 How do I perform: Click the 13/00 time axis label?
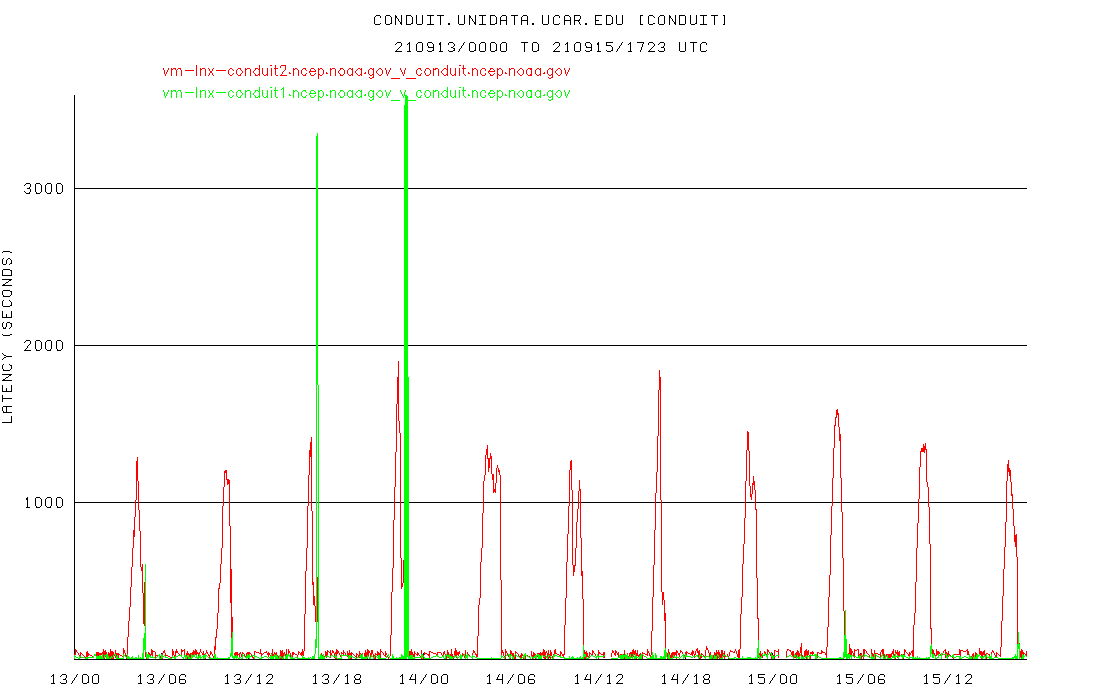(74, 679)
